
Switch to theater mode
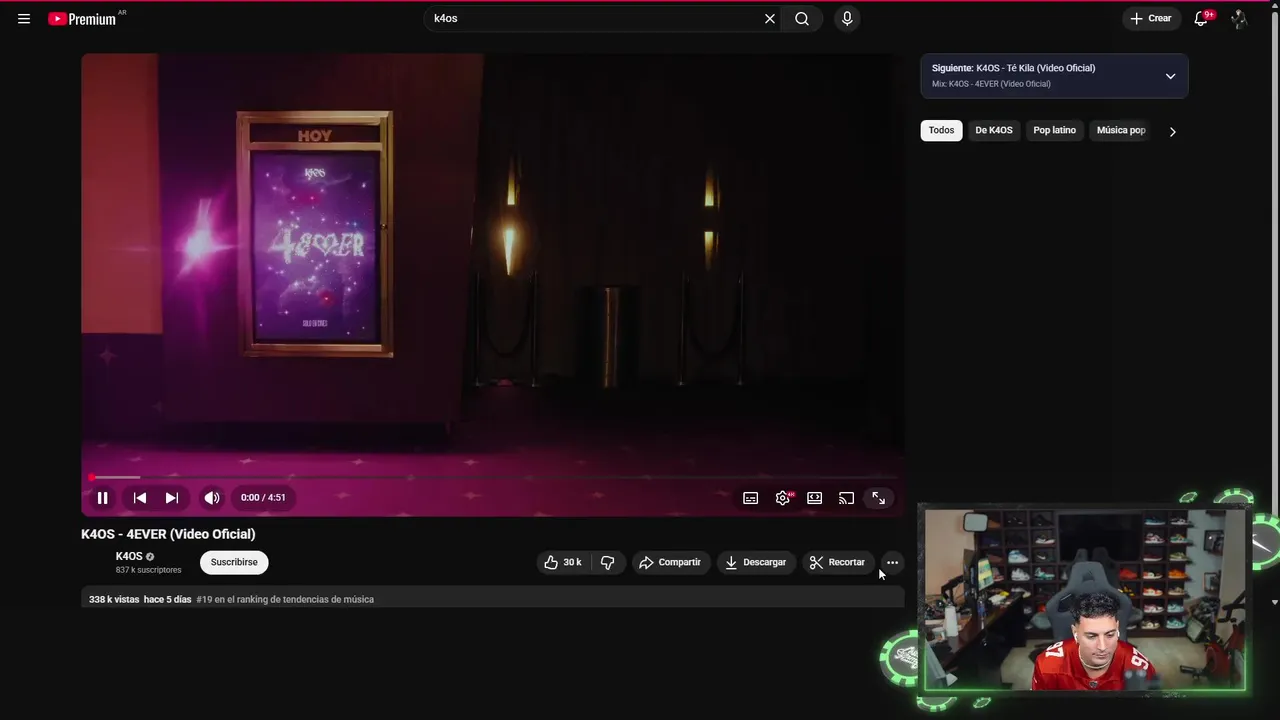click(815, 498)
